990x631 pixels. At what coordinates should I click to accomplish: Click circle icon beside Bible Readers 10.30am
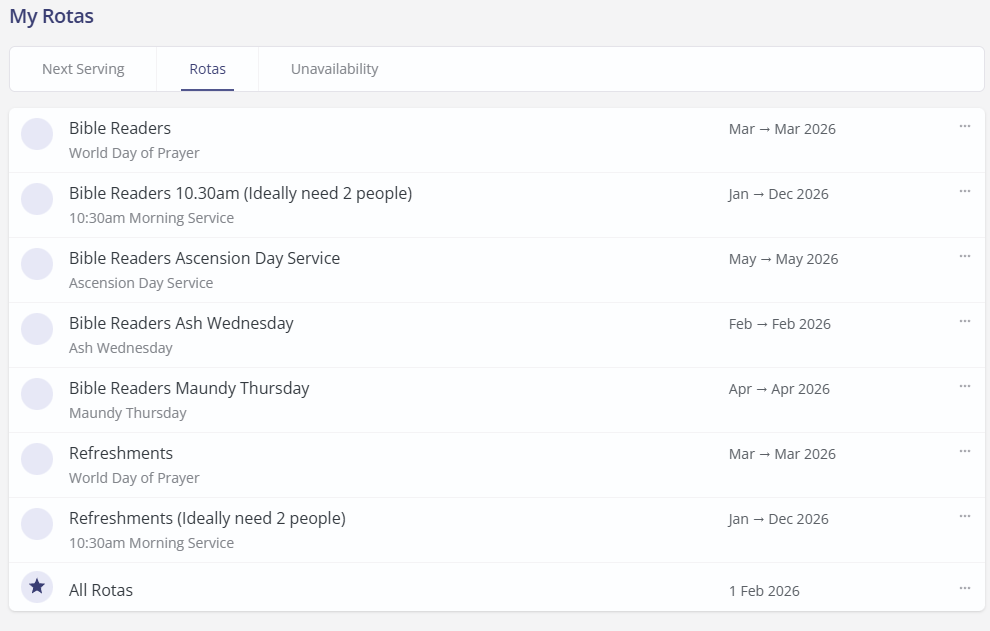click(x=37, y=199)
